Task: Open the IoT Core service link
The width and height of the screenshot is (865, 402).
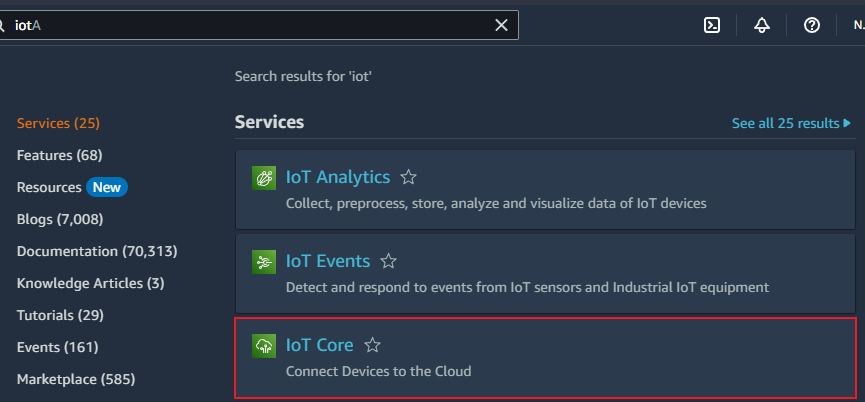Action: (x=319, y=345)
